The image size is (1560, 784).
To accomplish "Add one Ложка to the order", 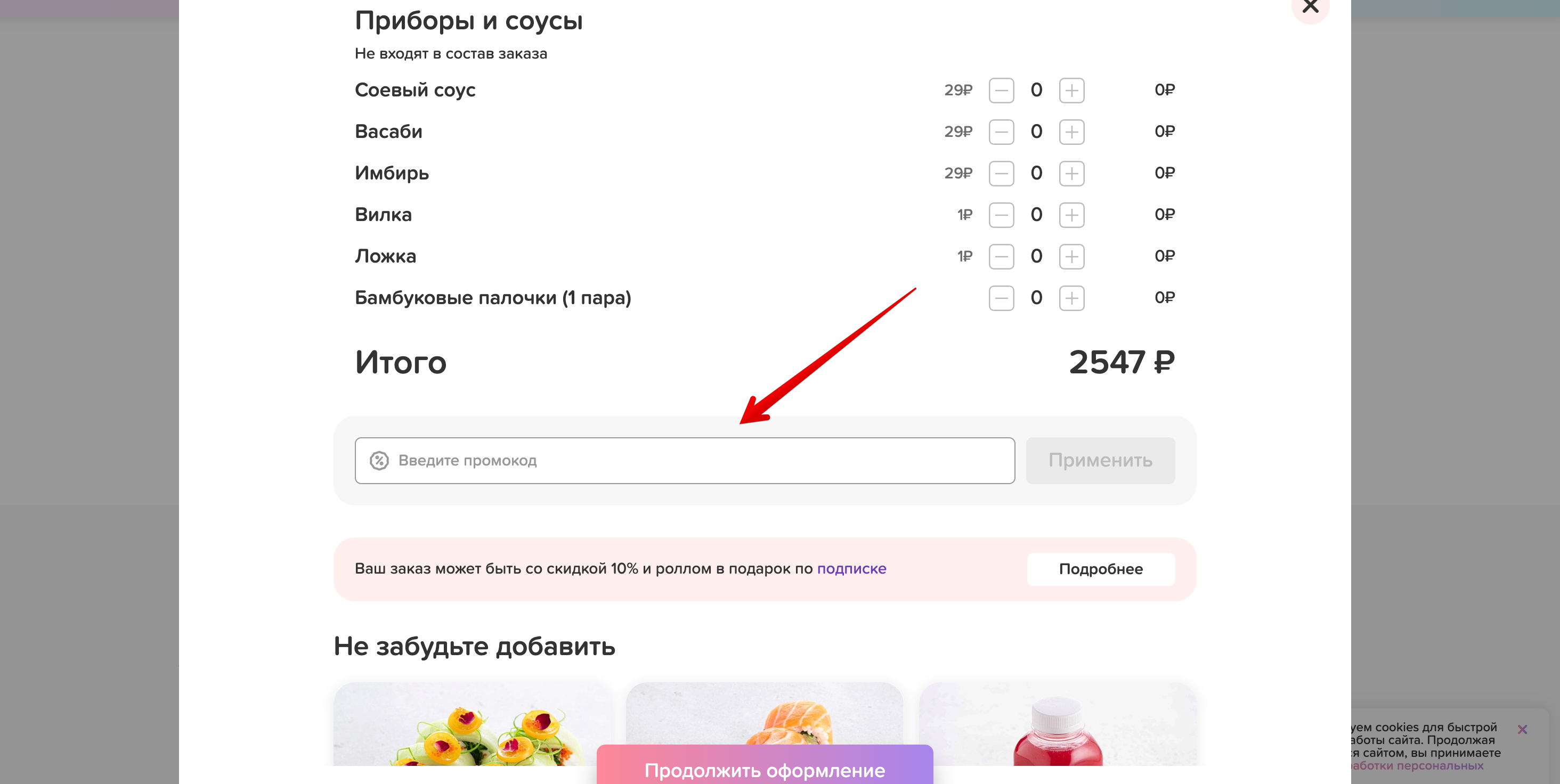I will [x=1071, y=256].
